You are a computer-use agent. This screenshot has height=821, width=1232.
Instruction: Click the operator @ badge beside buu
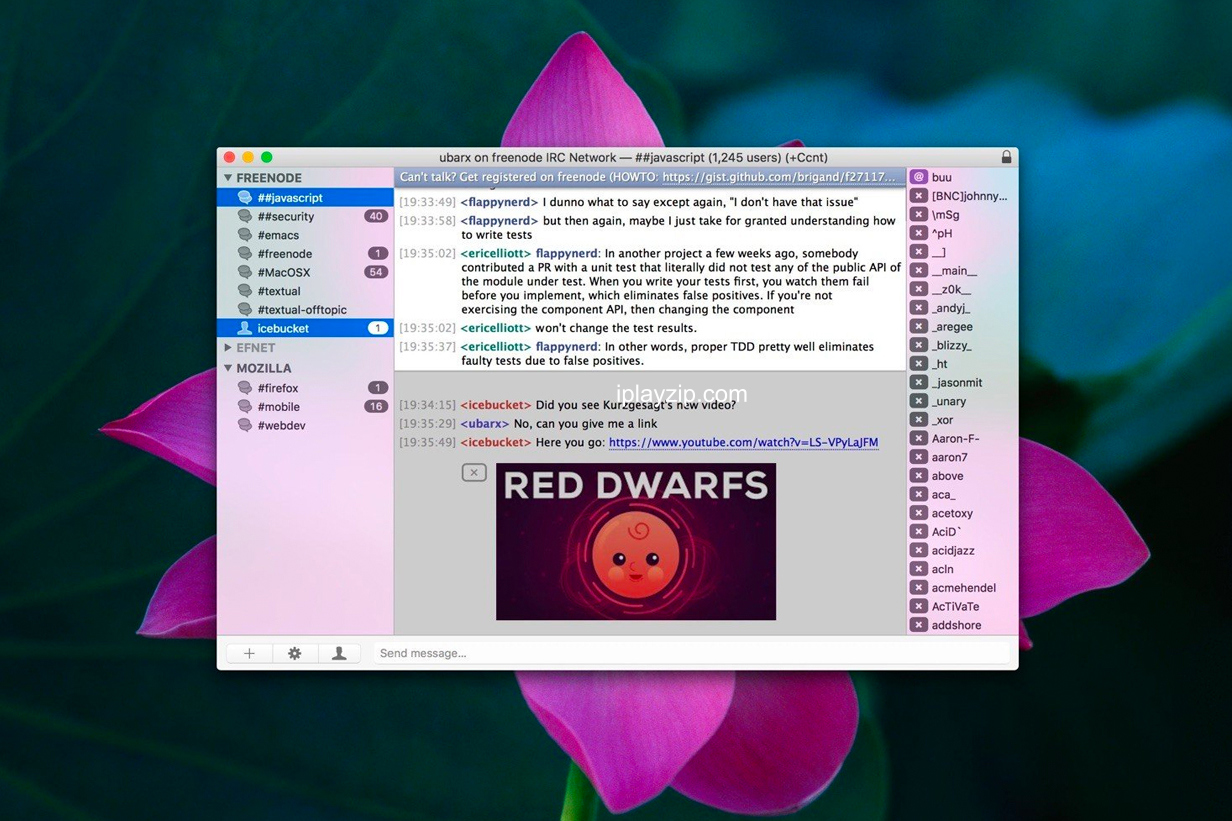pos(918,177)
